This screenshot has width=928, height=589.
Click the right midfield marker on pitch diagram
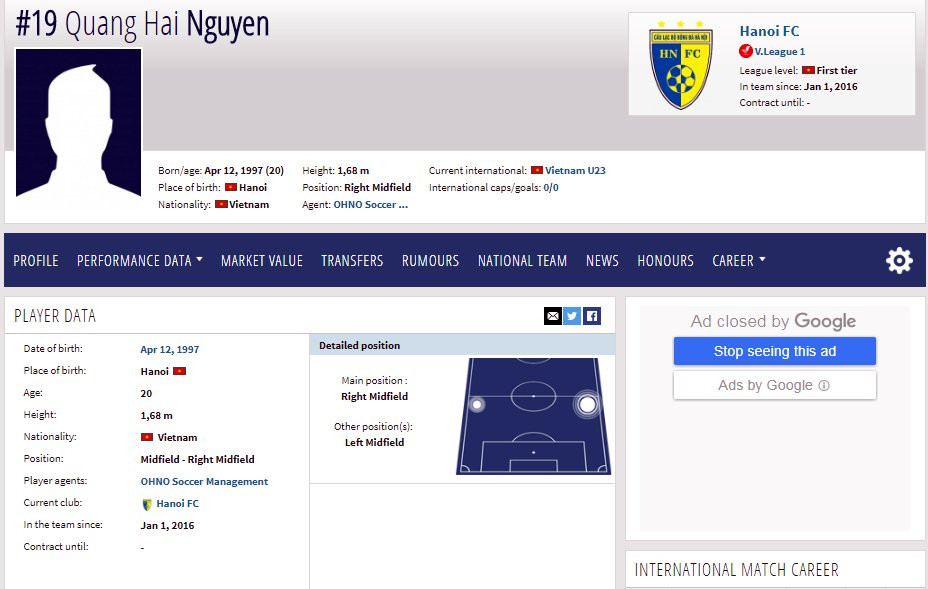(587, 404)
